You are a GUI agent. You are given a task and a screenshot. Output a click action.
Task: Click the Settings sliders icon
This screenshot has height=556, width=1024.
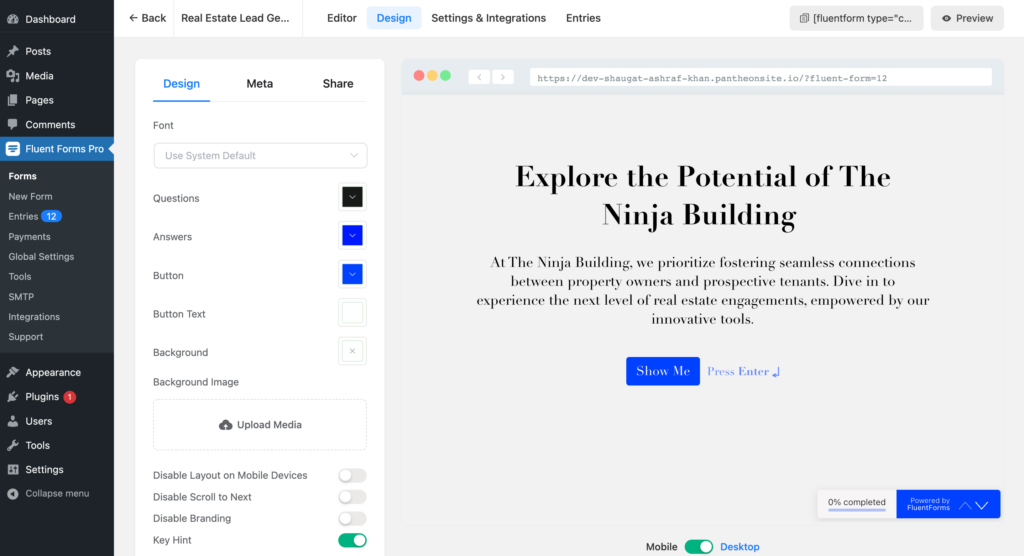(x=12, y=470)
